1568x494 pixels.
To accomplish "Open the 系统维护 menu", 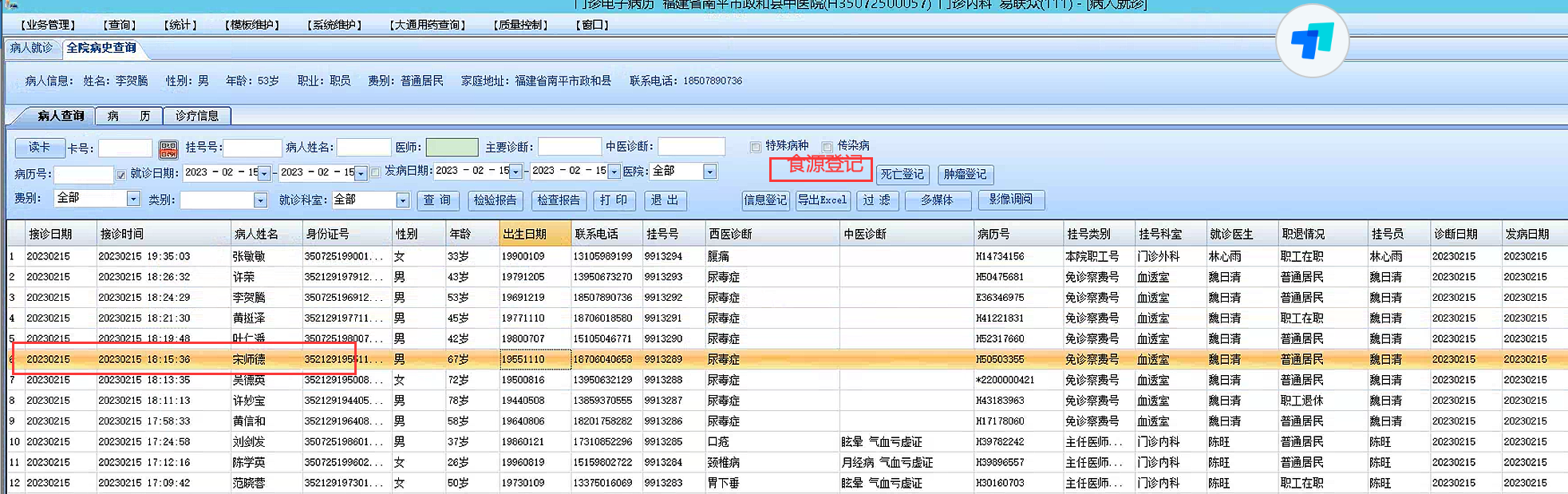I will [334, 25].
